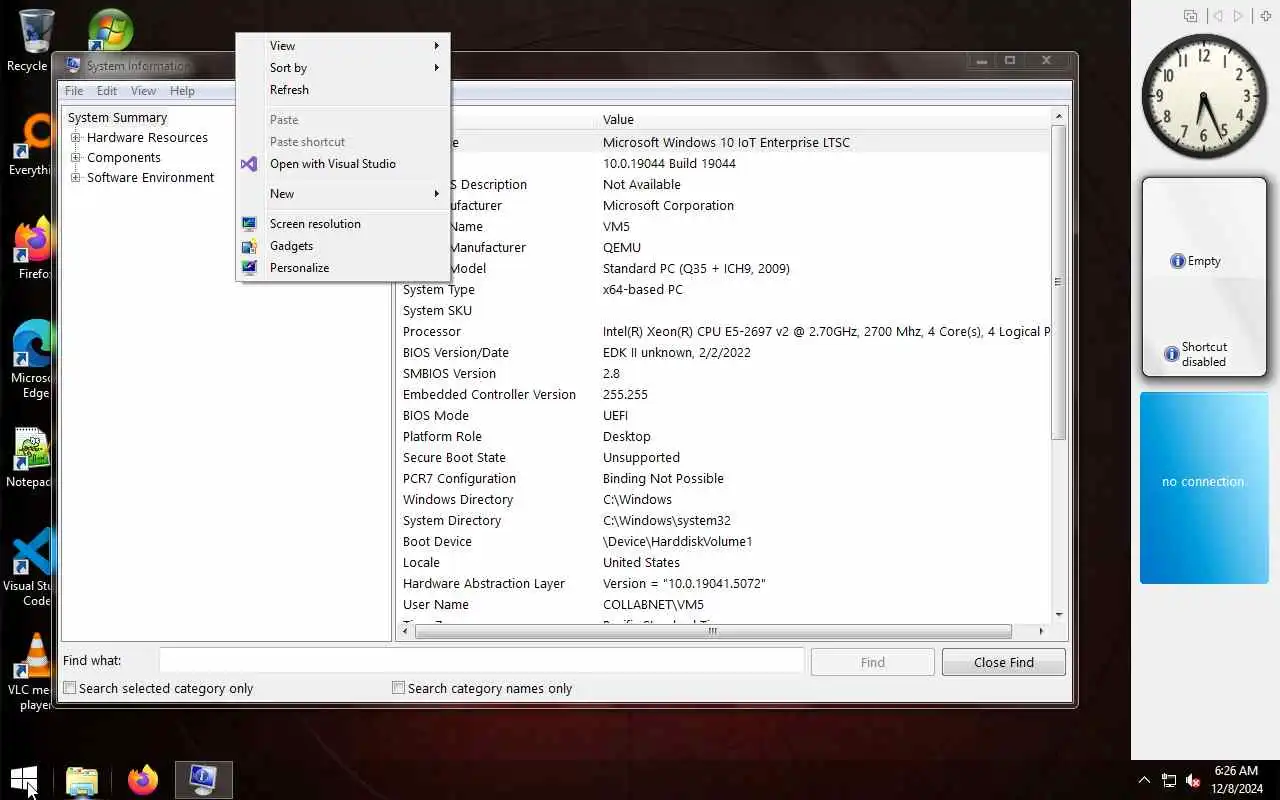This screenshot has width=1280, height=800.
Task: Expand the Components tree node
Action: 76,158
